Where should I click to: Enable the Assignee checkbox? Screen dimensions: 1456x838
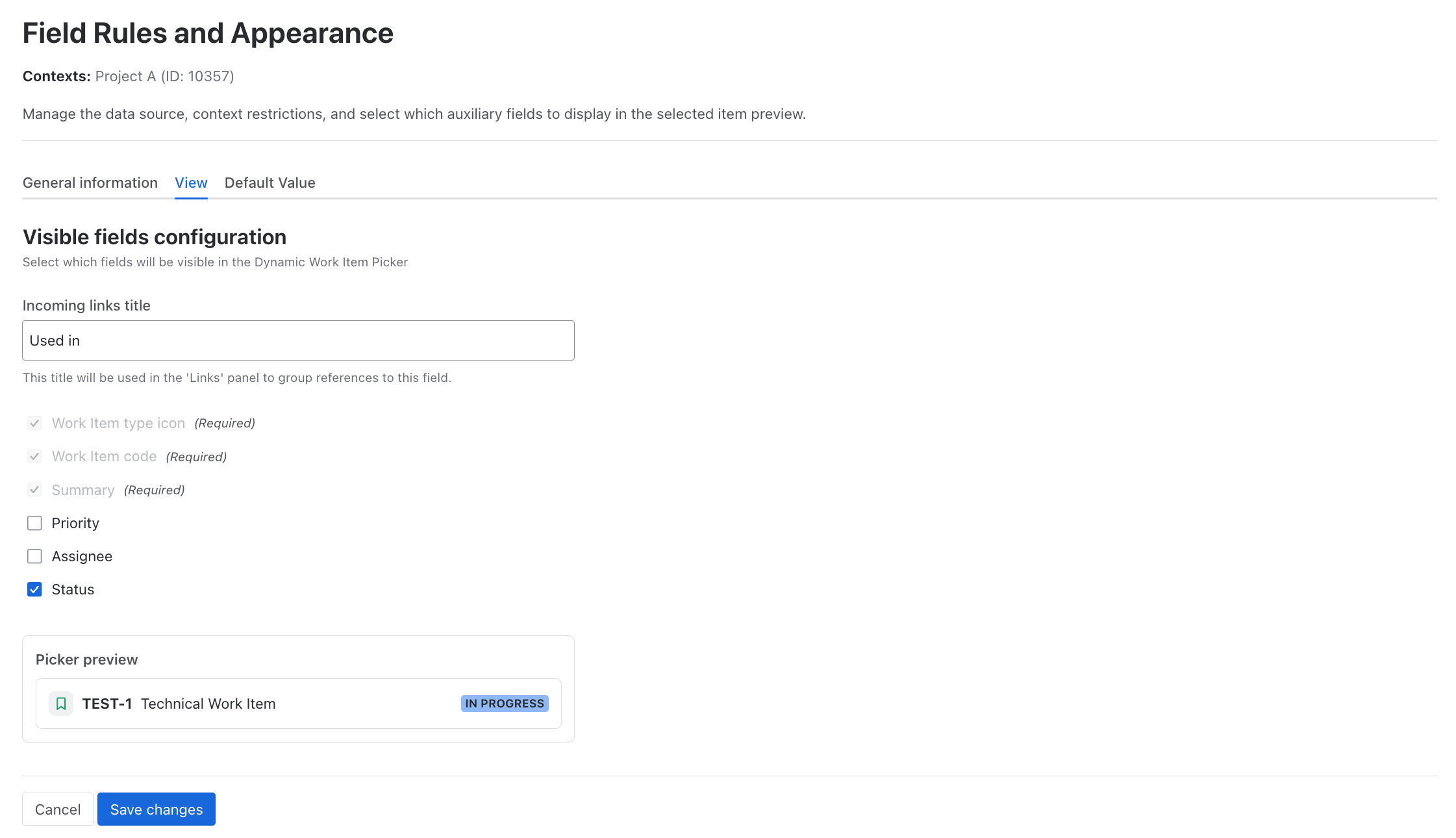(34, 556)
